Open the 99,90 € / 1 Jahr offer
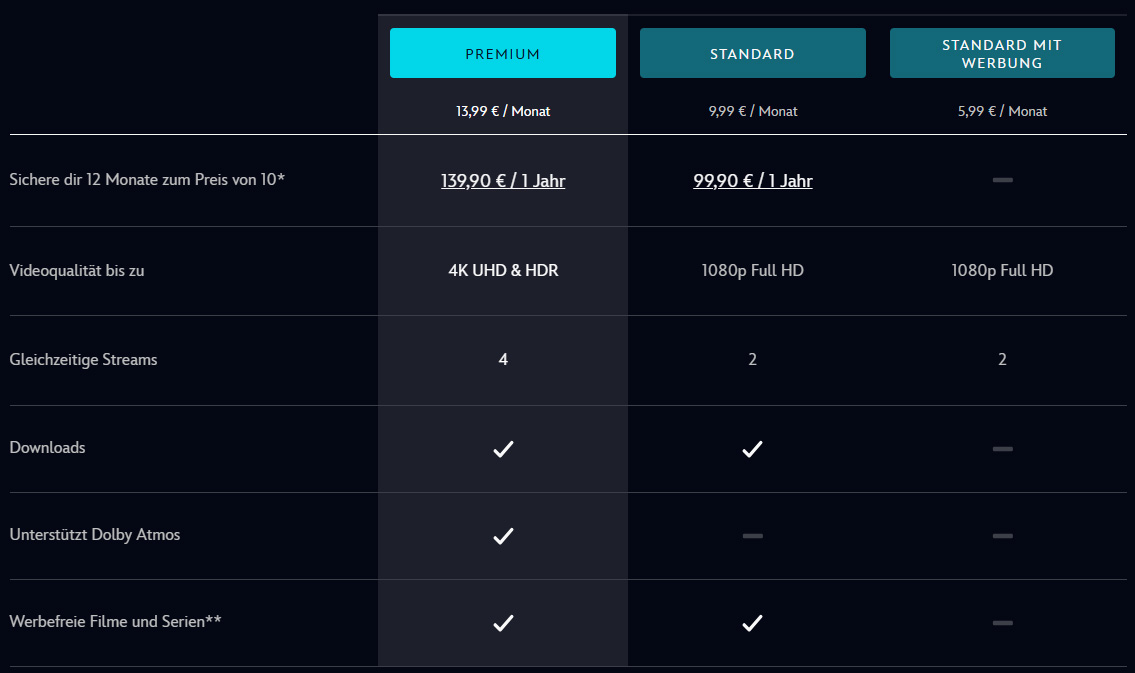The width and height of the screenshot is (1135, 673). pyautogui.click(x=753, y=181)
